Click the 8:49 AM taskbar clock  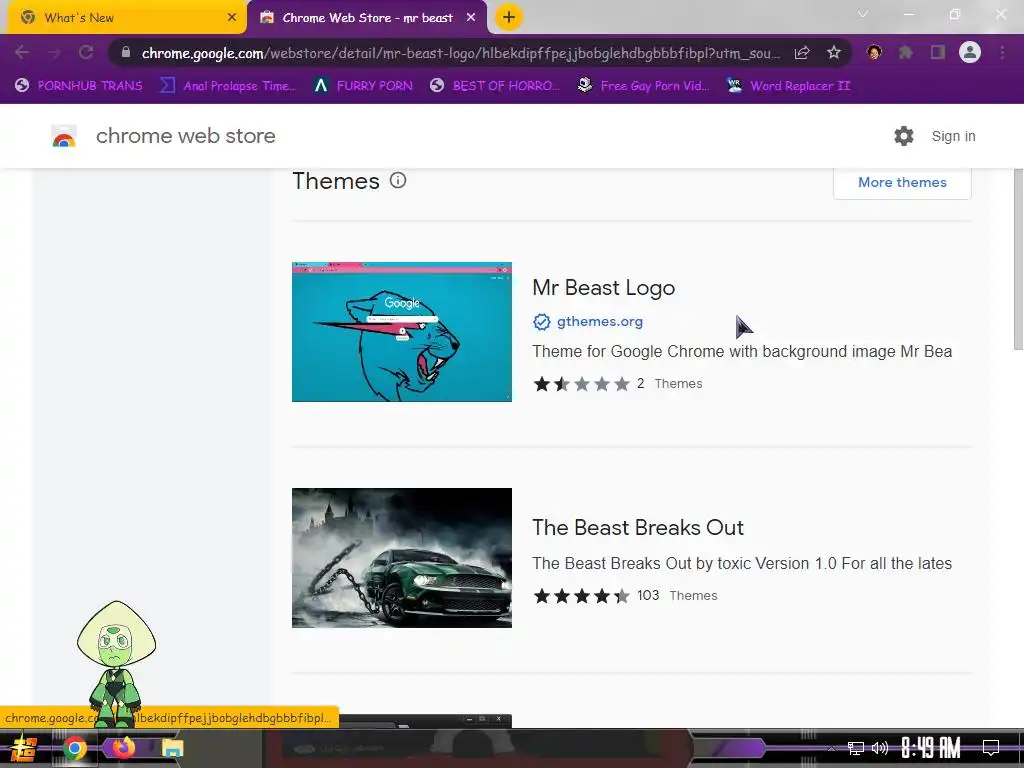[931, 748]
